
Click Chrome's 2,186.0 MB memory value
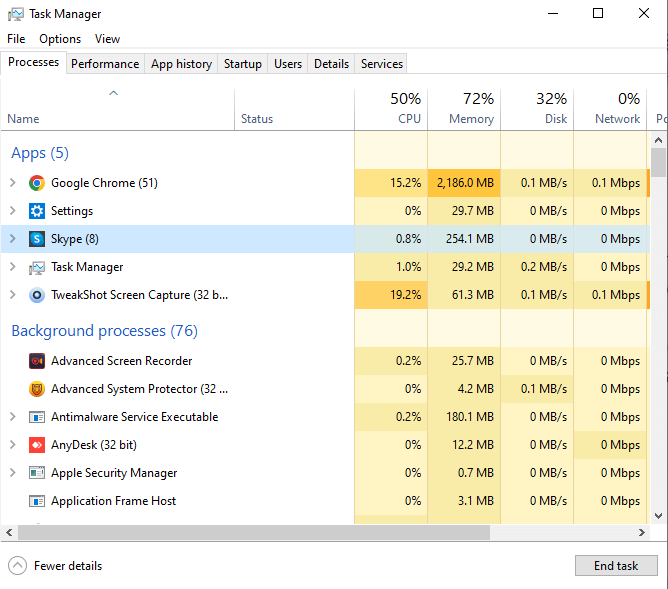(465, 183)
